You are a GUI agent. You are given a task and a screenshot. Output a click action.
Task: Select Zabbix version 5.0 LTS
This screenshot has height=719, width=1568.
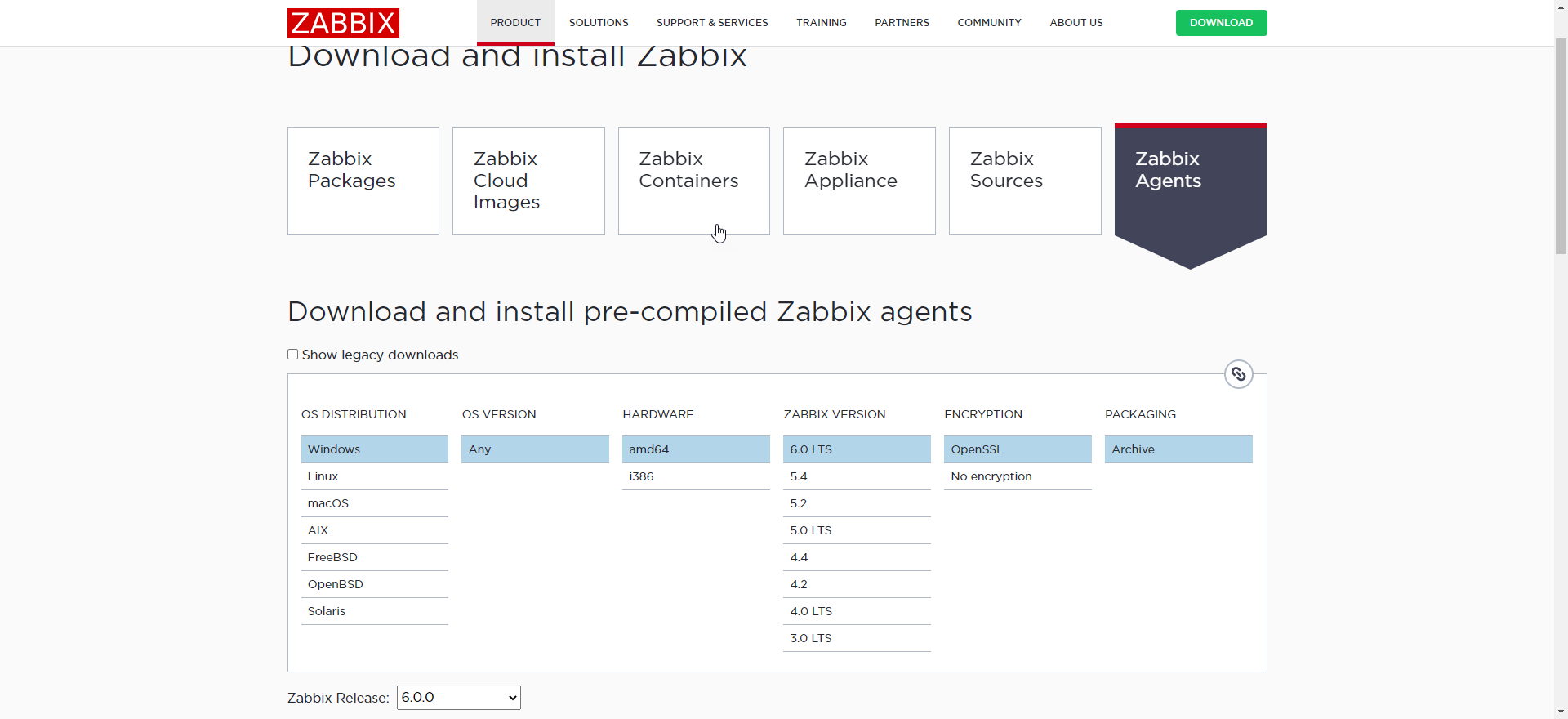[x=857, y=530]
